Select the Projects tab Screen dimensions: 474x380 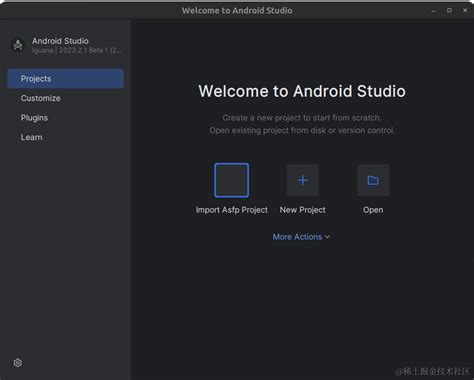66,79
